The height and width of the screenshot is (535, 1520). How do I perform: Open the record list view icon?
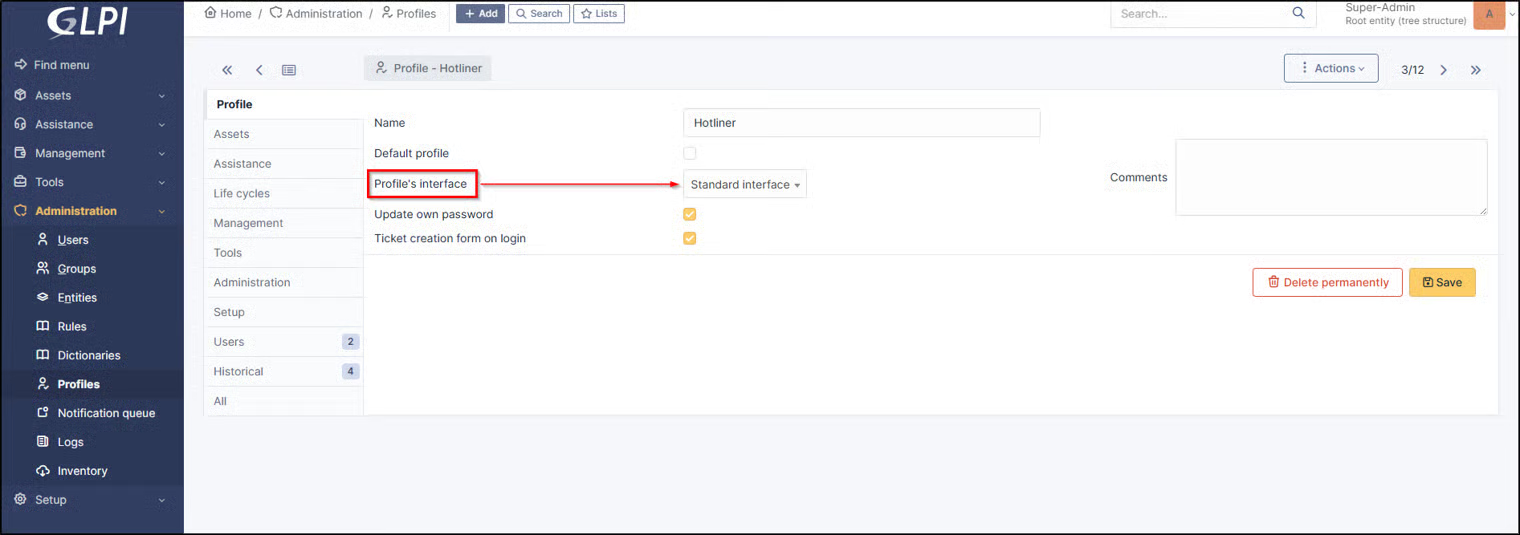289,70
